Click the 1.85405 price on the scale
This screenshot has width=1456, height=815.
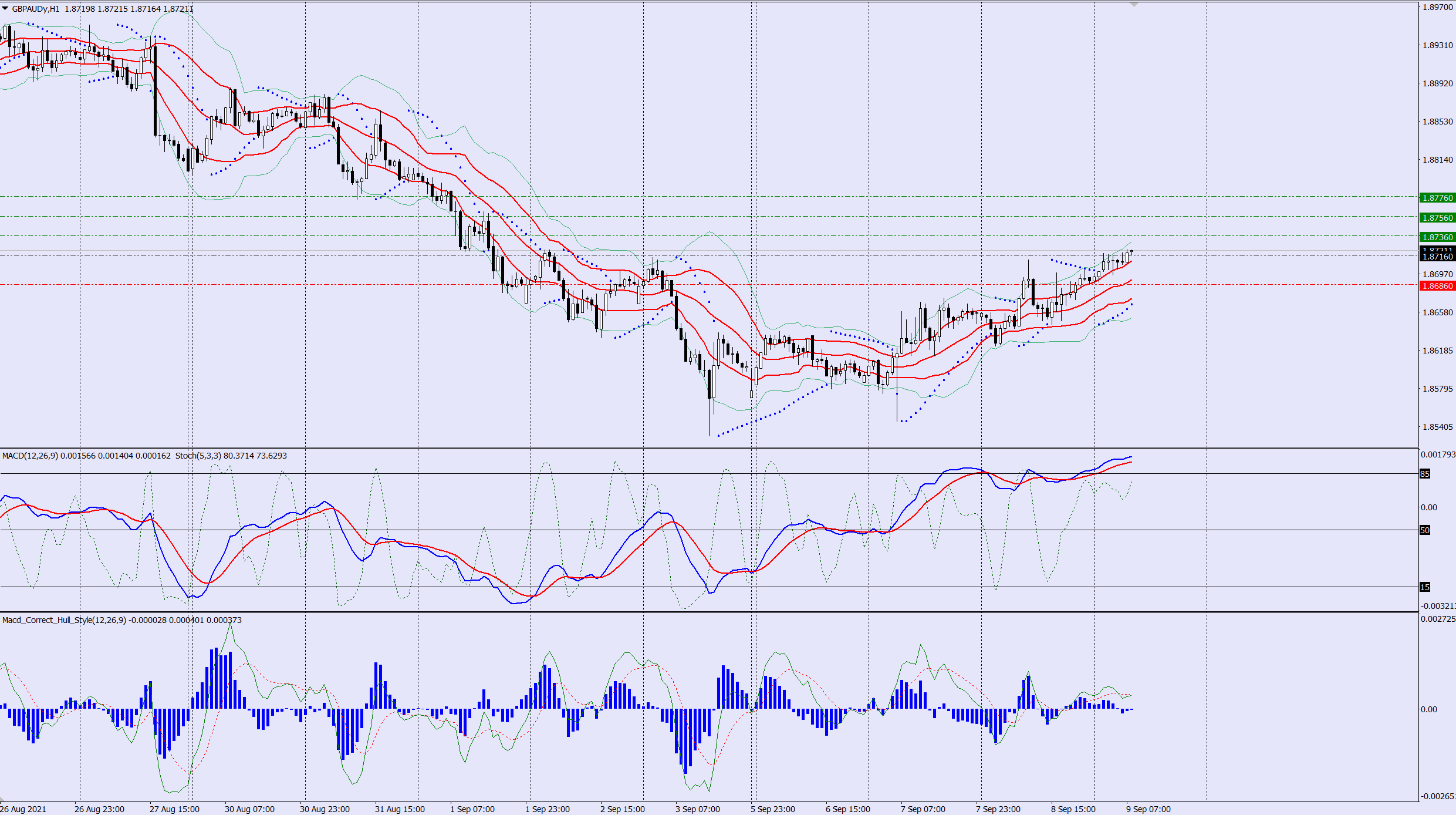(1438, 427)
